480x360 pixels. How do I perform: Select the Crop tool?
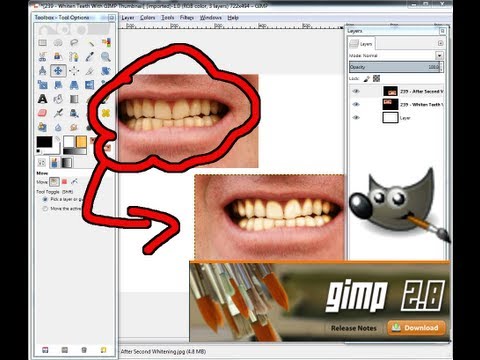[90, 71]
